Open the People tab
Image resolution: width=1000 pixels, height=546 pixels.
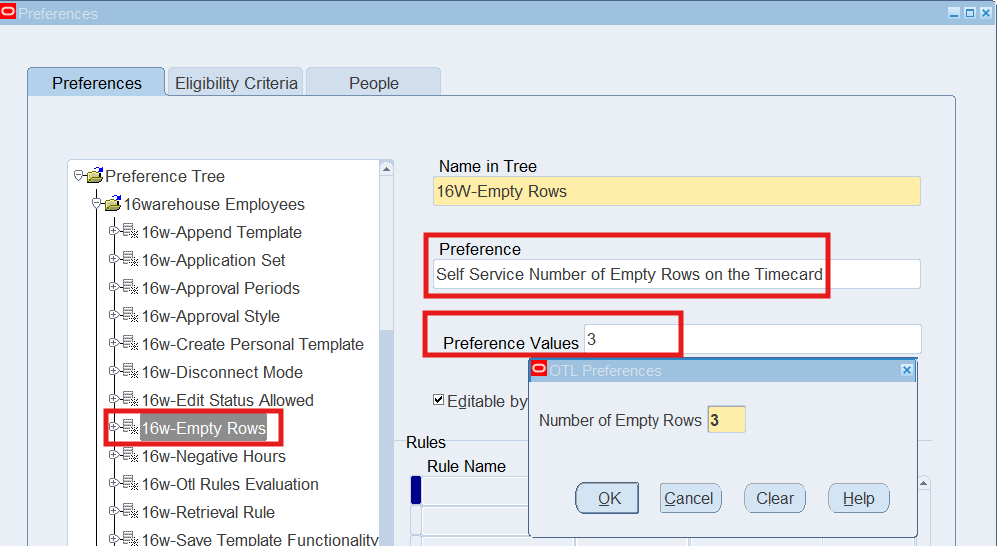tap(373, 83)
